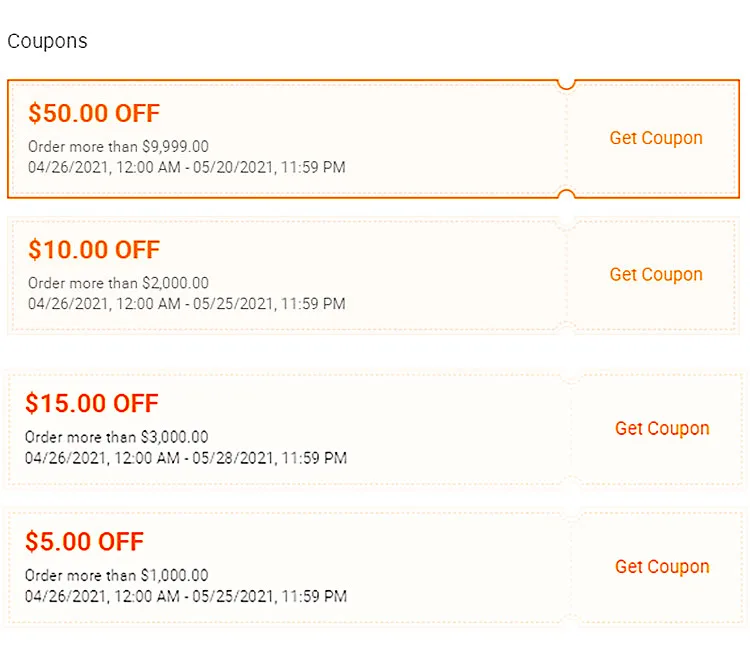Click bottom notch of $50.00 coupon
Image resolution: width=750 pixels, height=655 pixels.
pyautogui.click(x=566, y=194)
